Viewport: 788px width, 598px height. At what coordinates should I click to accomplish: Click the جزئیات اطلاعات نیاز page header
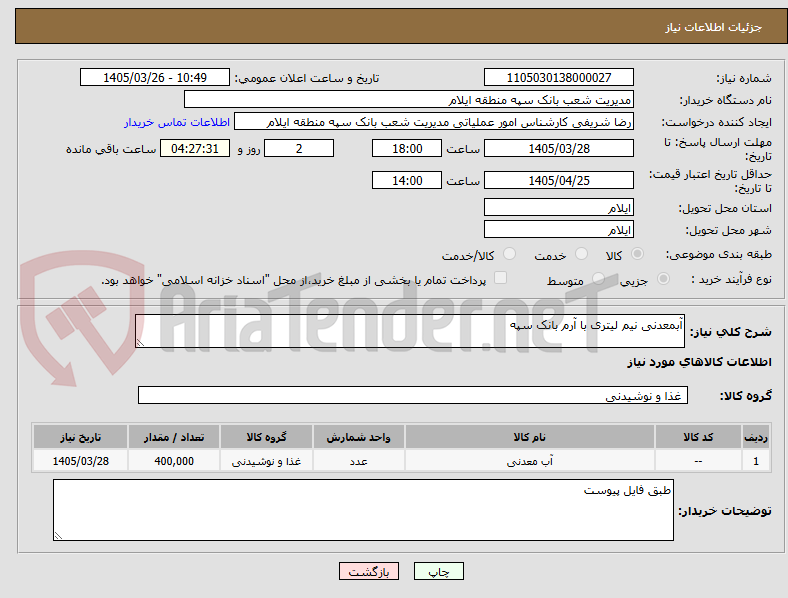point(714,27)
